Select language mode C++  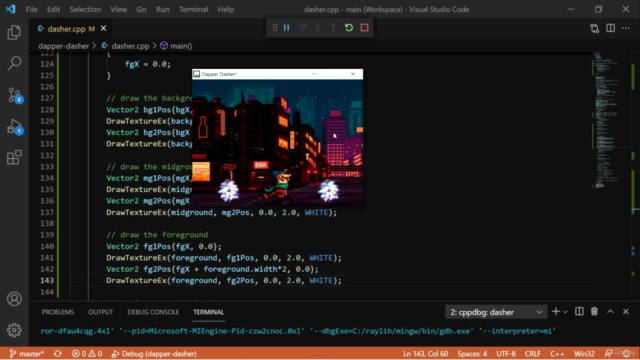557,353
